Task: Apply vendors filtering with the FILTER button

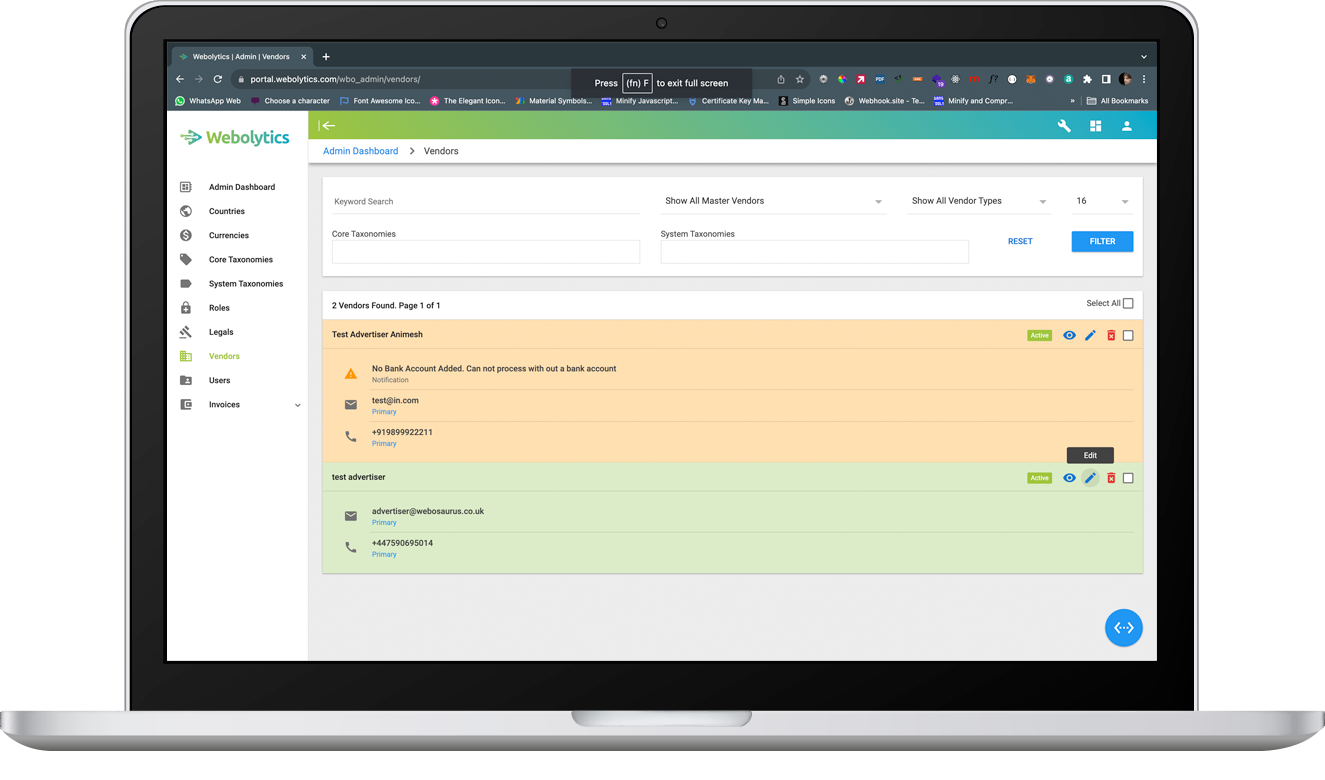Action: click(1102, 241)
